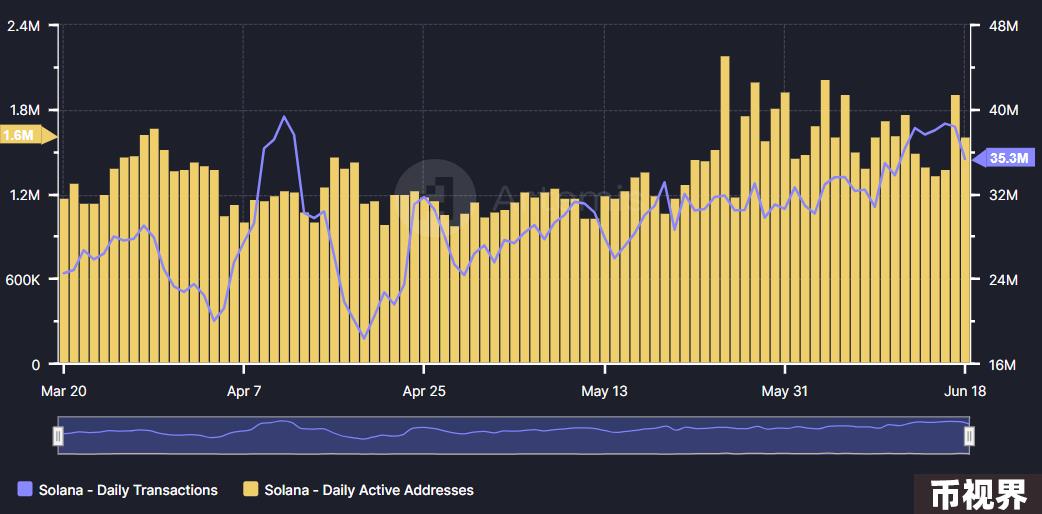The image size is (1042, 514).
Task: Click the 1.2M left axis label
Action: pyautogui.click(x=24, y=195)
